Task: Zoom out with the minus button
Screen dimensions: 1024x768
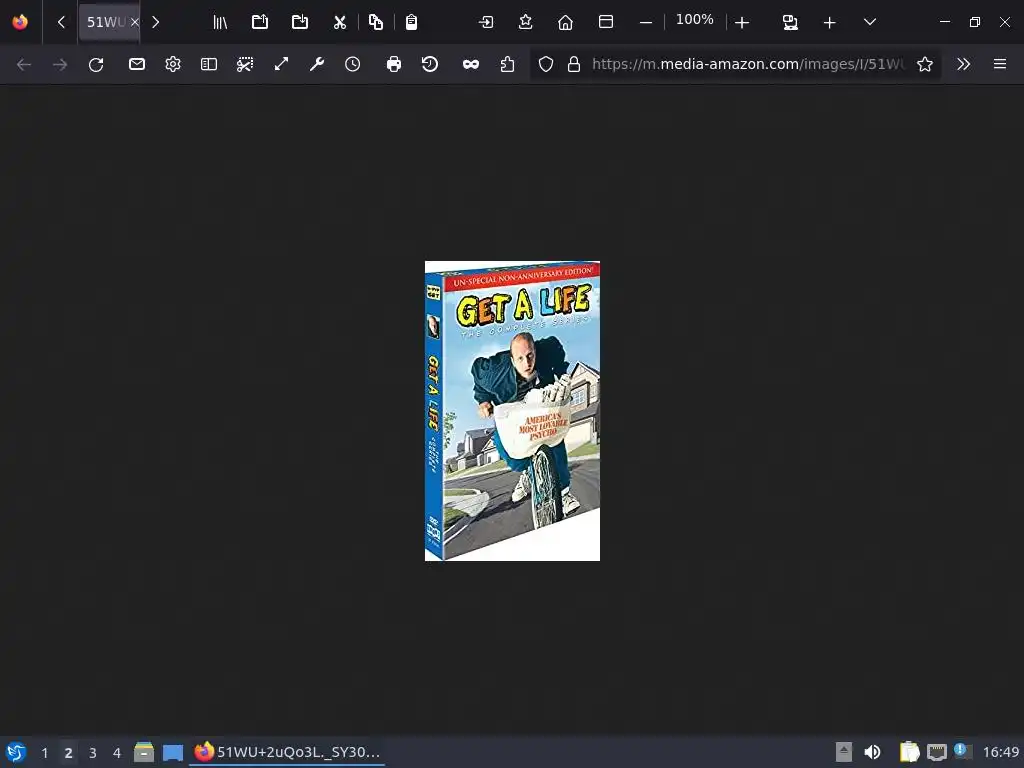Action: (x=646, y=22)
